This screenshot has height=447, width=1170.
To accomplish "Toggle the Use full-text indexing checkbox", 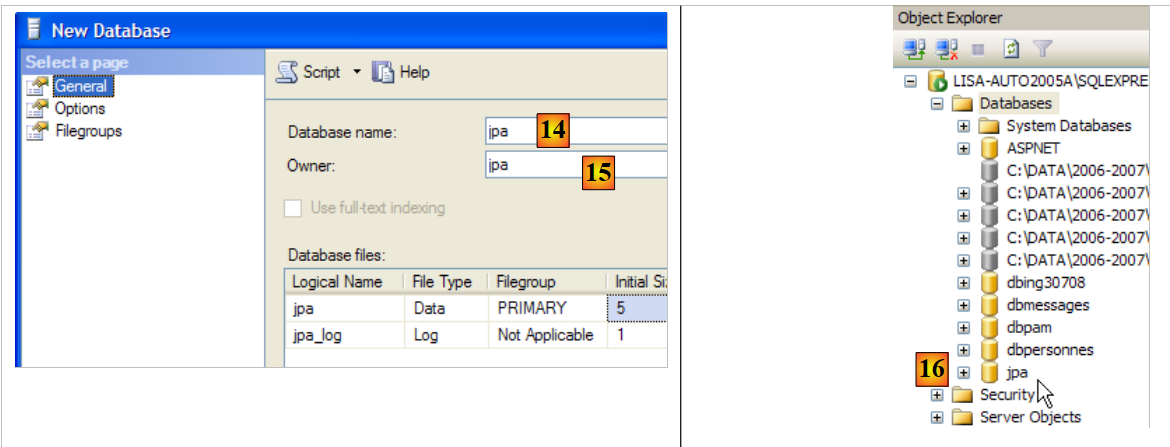I will (293, 208).
